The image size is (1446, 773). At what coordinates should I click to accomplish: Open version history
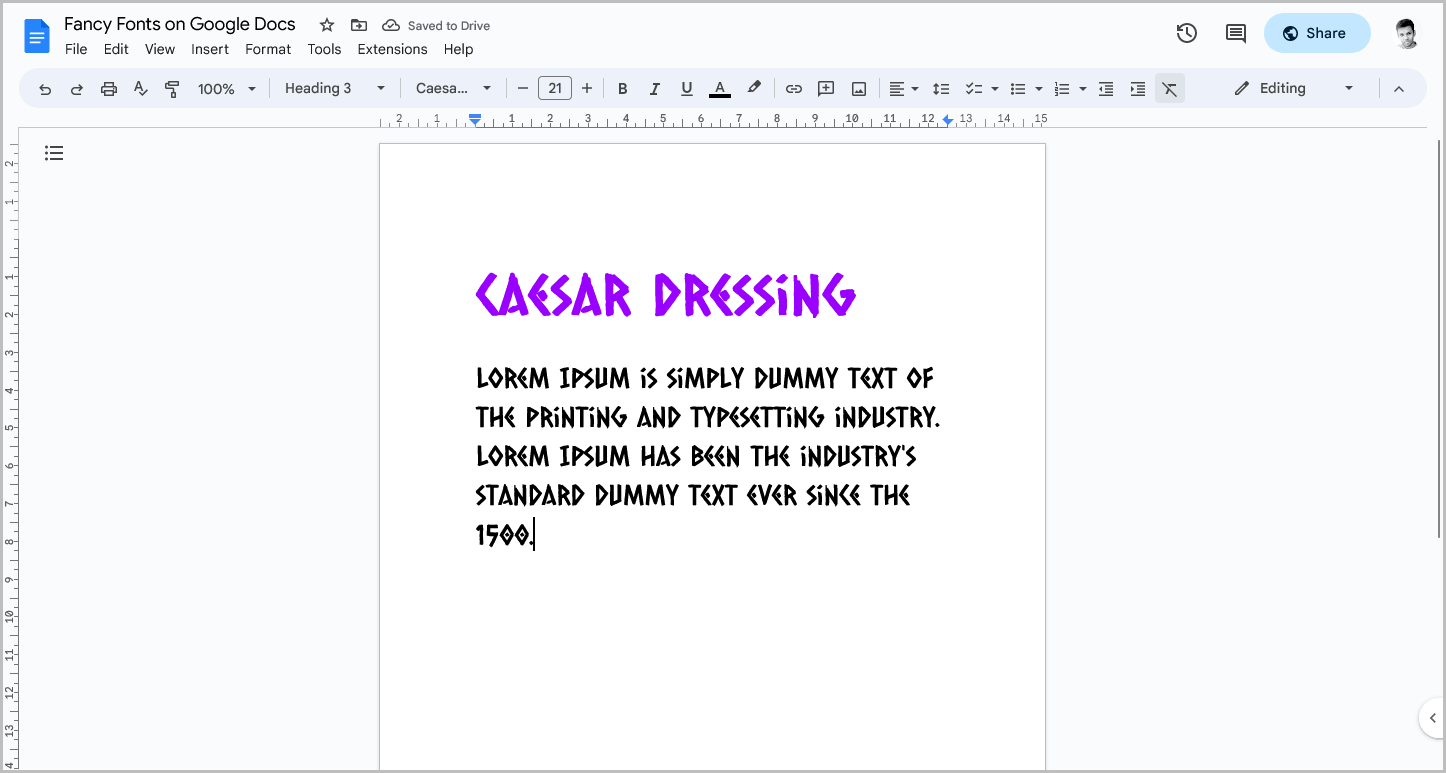click(1186, 33)
